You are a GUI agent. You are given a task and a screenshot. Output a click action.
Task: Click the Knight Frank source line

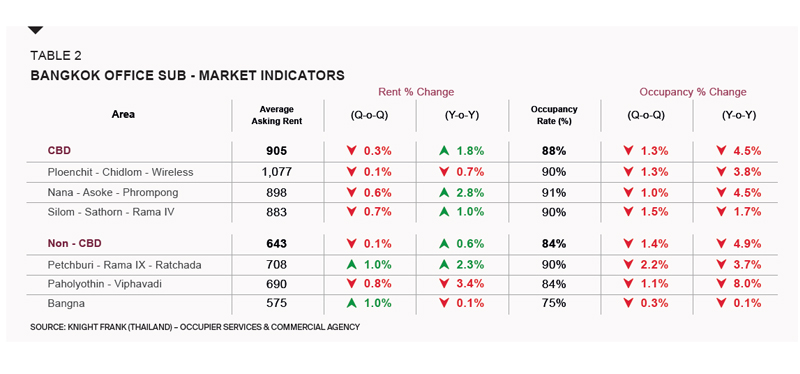pyautogui.click(x=195, y=327)
